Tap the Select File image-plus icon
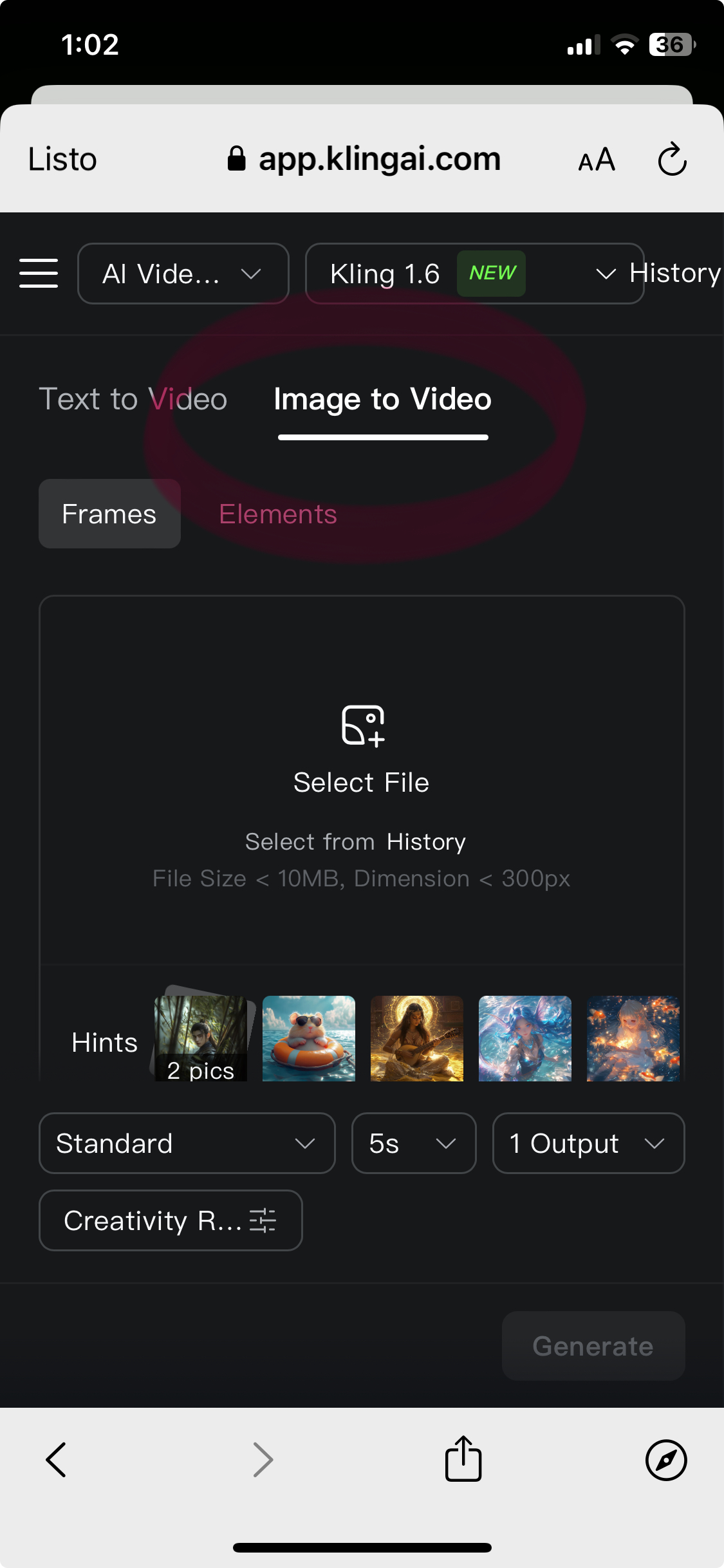 pyautogui.click(x=363, y=725)
